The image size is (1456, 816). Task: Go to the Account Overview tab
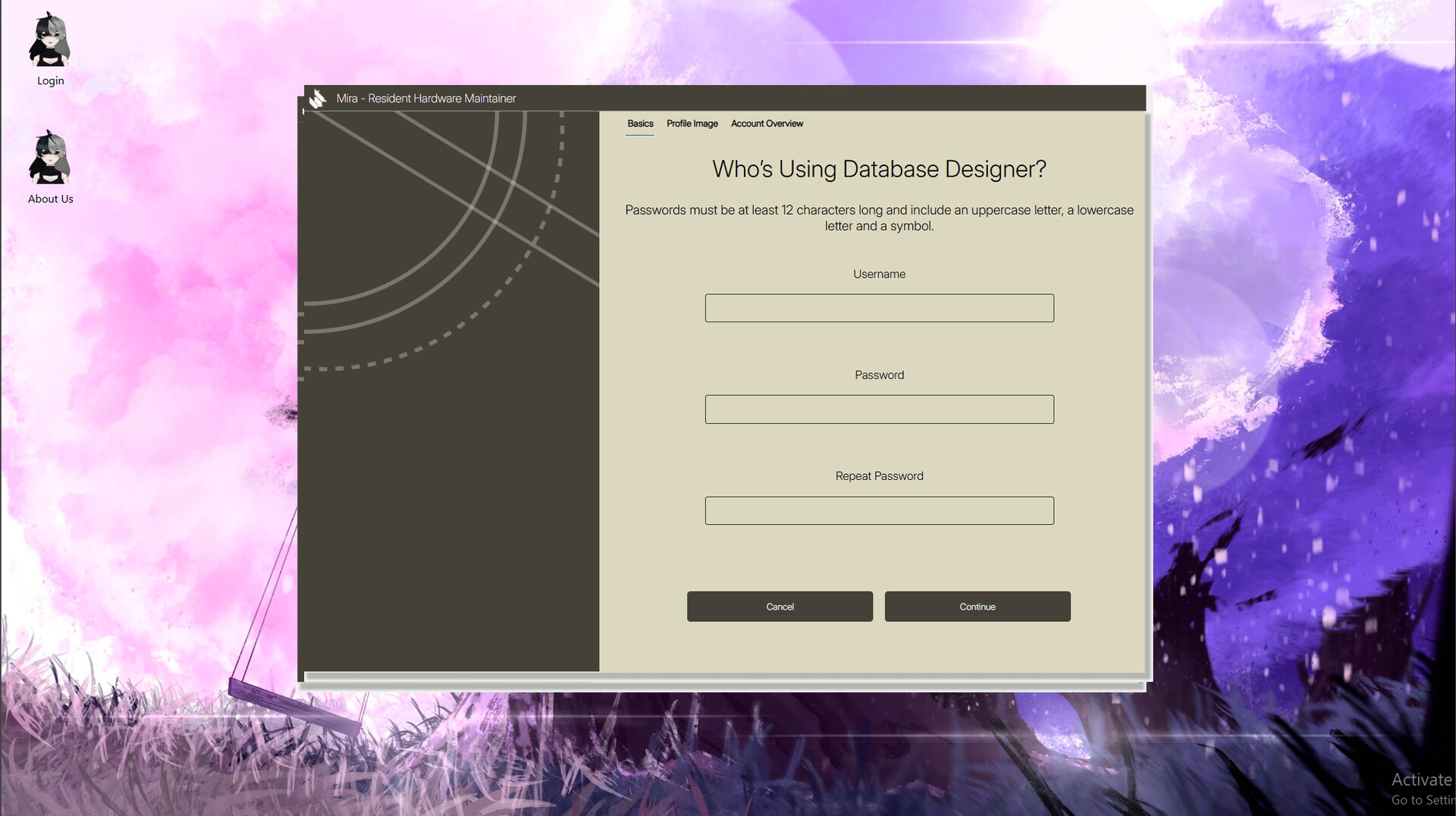click(766, 124)
